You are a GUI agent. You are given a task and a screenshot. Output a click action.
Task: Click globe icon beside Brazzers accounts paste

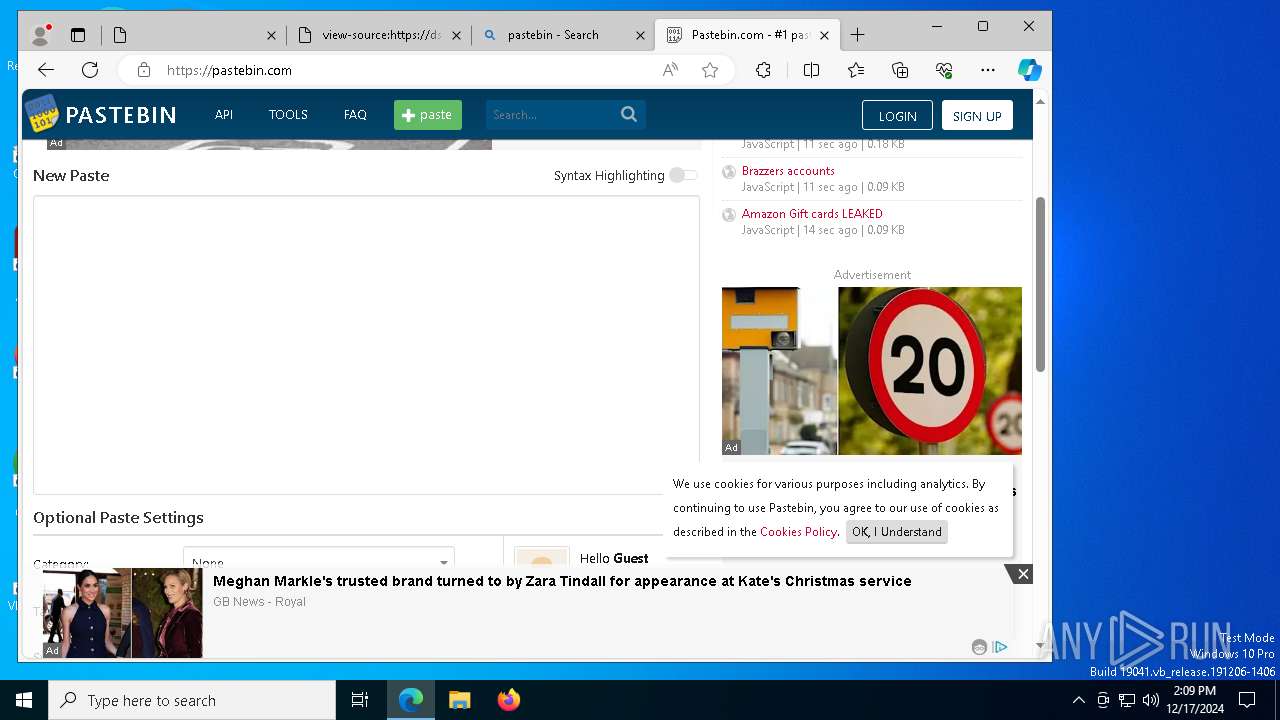(729, 172)
